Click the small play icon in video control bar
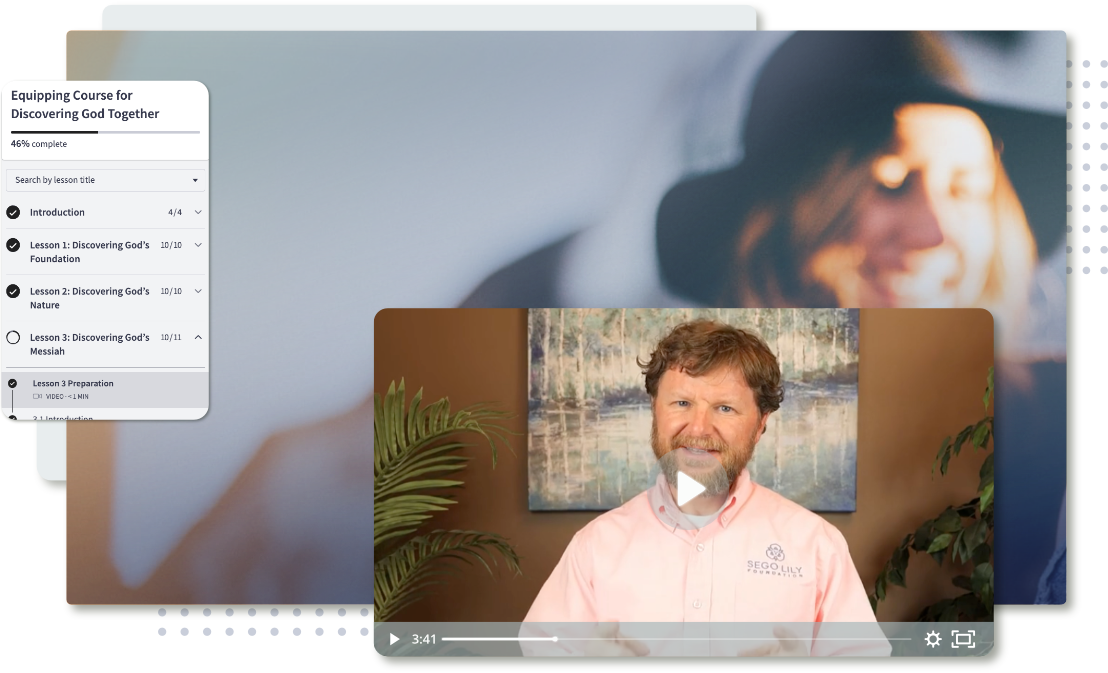 (394, 639)
